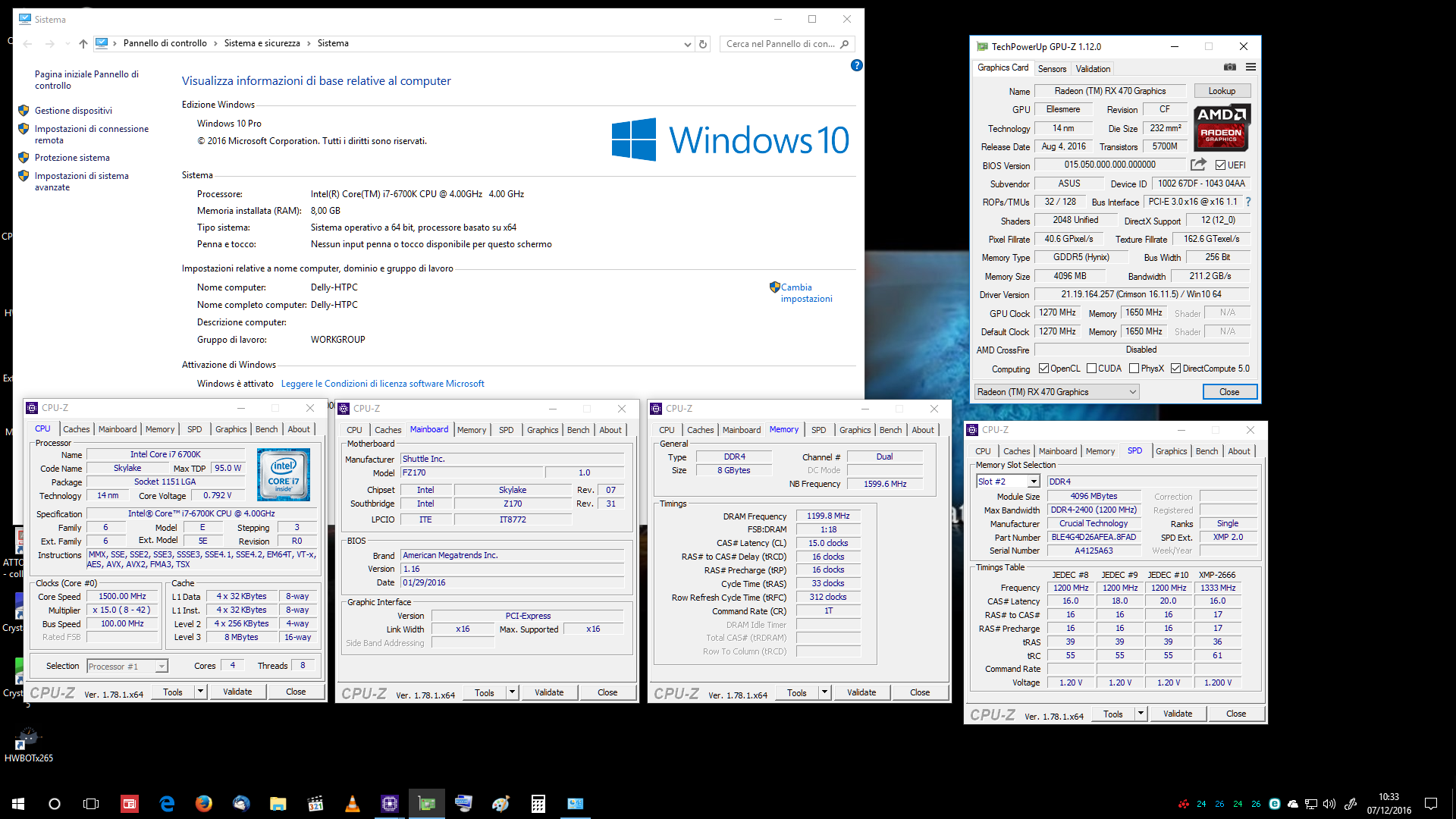
Task: Open Cambia impostazioni link
Action: pyautogui.click(x=806, y=293)
